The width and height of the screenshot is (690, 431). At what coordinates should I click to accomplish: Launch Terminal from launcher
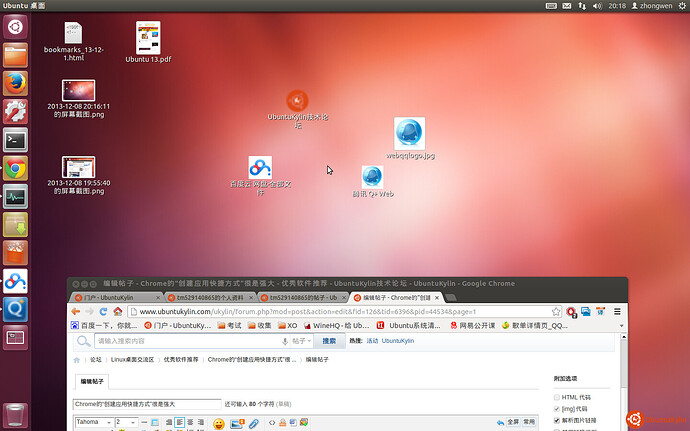[15, 140]
